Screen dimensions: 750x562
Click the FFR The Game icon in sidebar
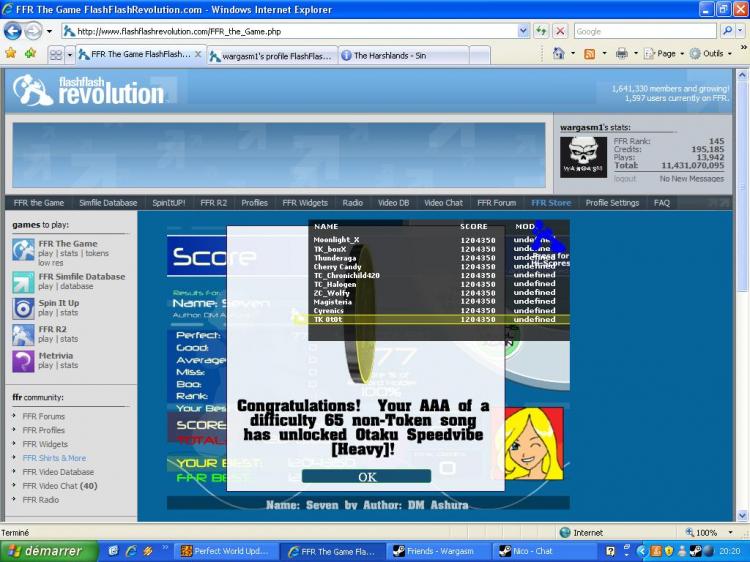23,249
